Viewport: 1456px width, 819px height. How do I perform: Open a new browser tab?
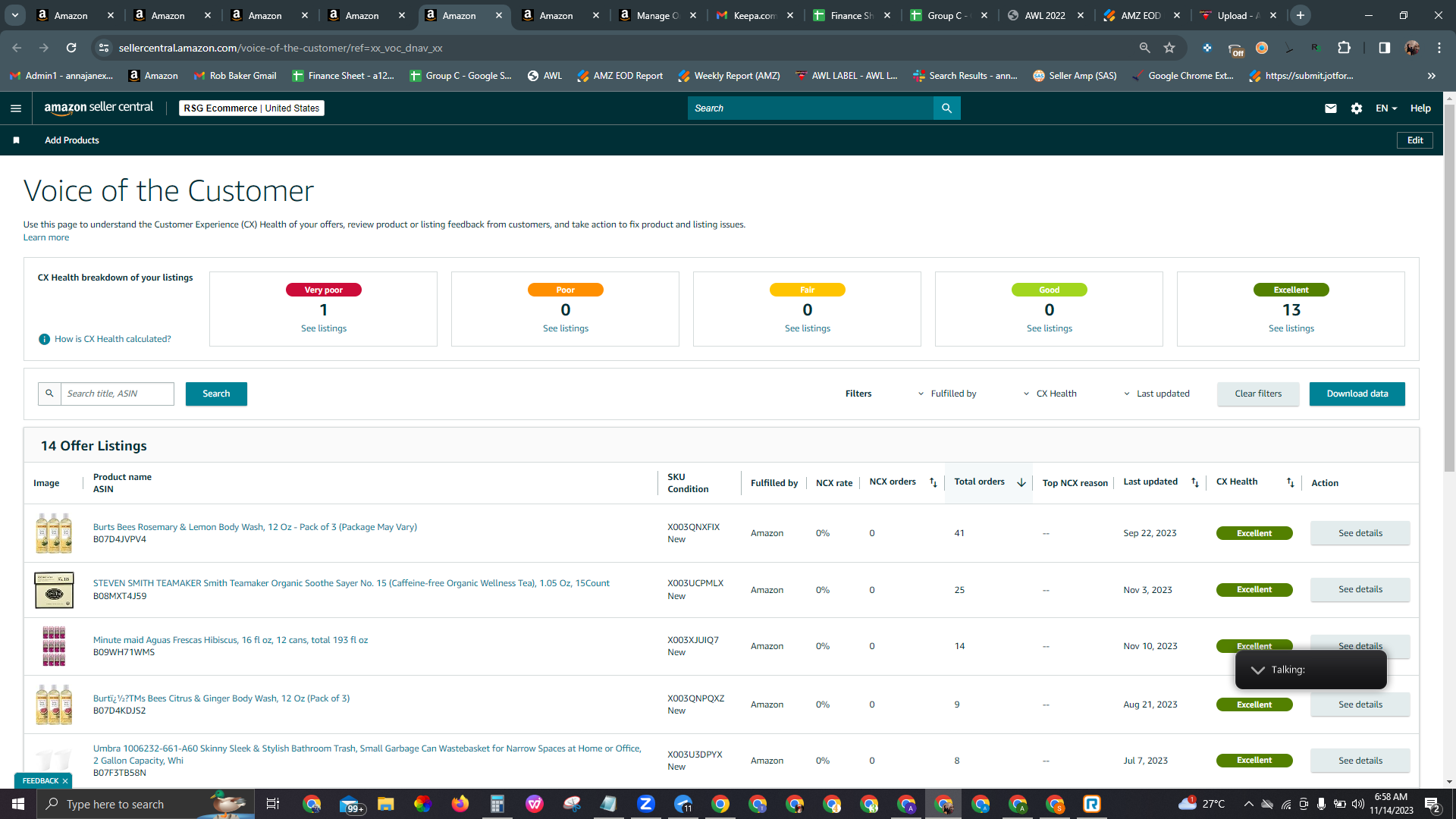point(1301,15)
